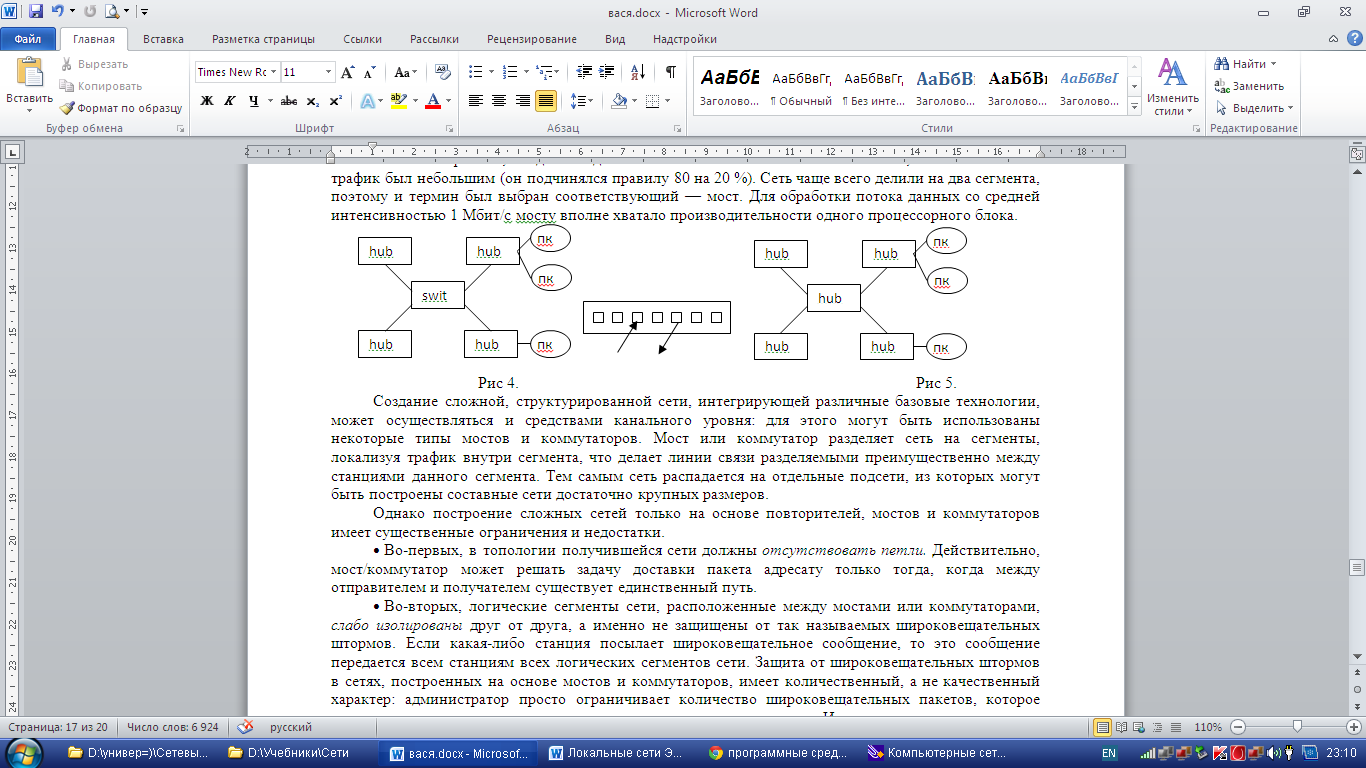Viewport: 1366px width, 768px height.
Task: Click the tab selector at ruler corner
Action: tap(13, 152)
